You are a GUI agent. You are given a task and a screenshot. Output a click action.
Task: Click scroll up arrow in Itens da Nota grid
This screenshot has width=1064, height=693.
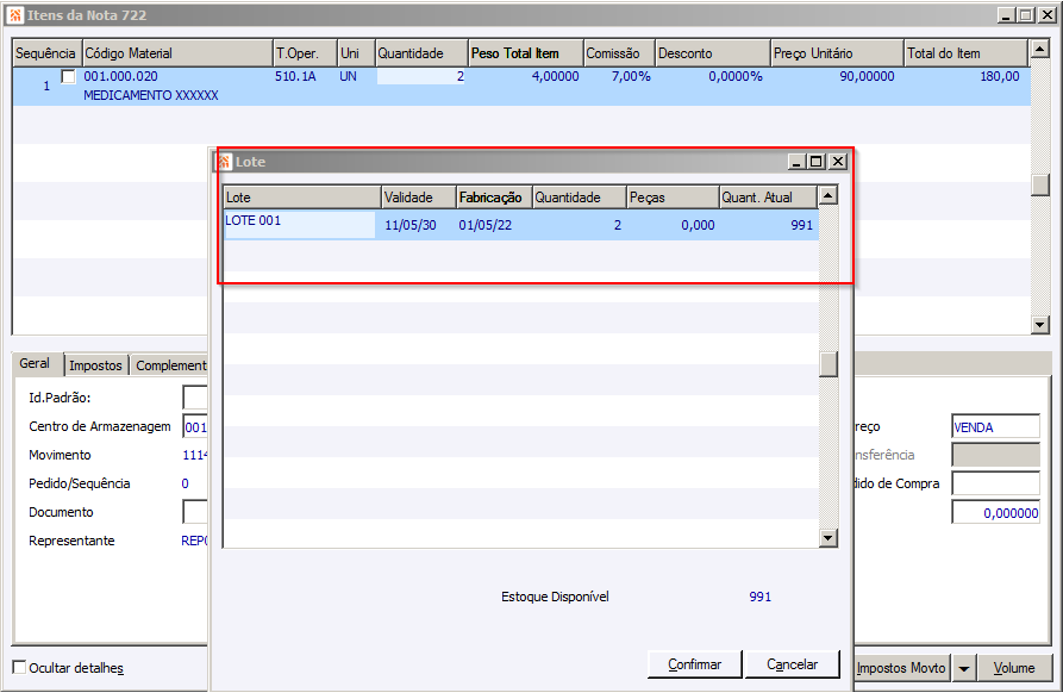[x=1040, y=49]
